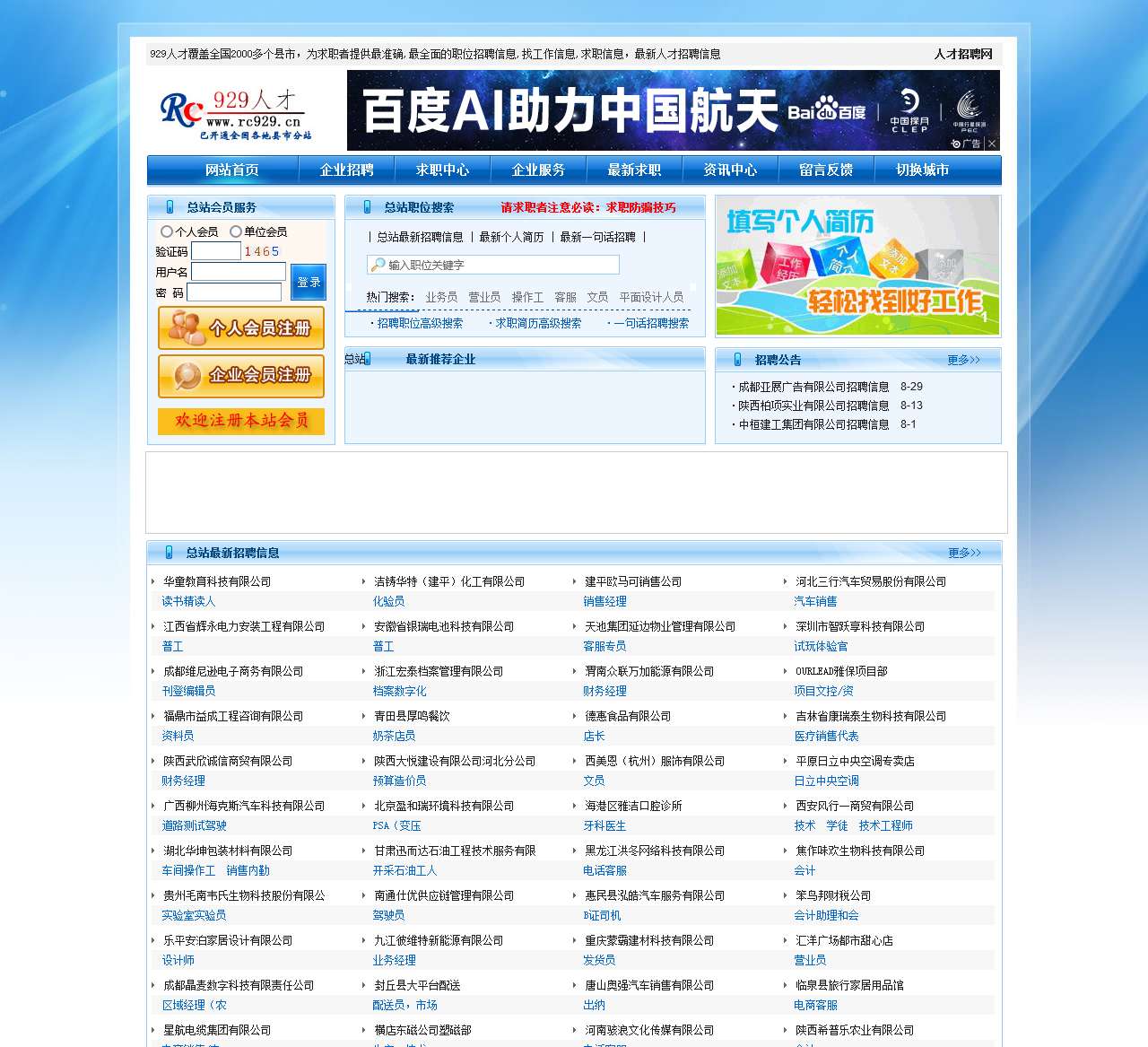This screenshot has height=1047, width=1148.
Task: Open 求职防骗技巧 warning link
Action: 641,207
